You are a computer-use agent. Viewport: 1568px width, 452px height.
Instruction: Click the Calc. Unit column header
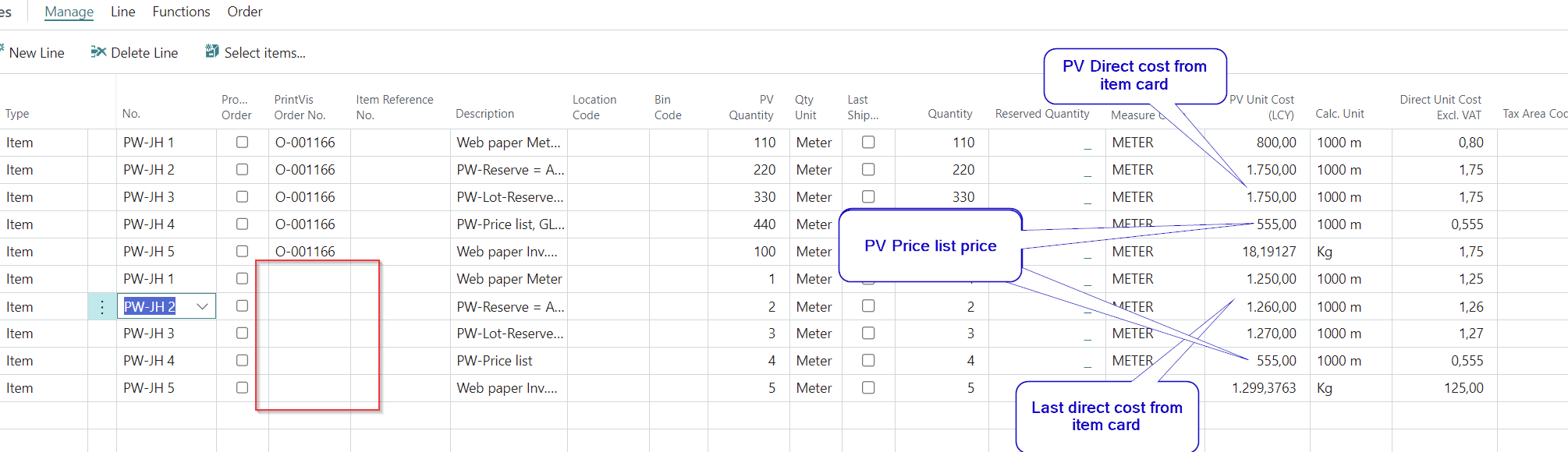coord(1339,114)
